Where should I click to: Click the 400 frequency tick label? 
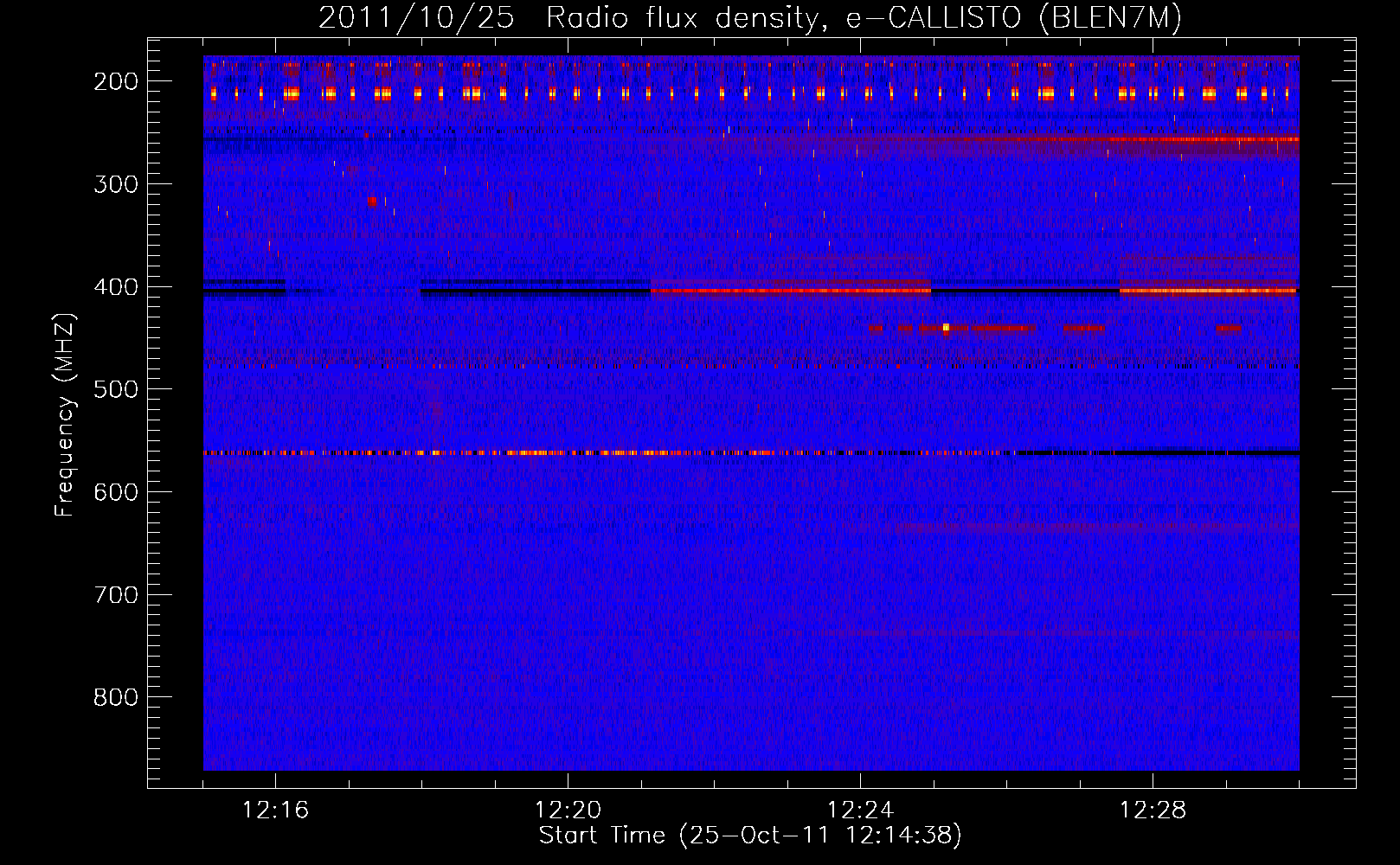click(x=116, y=287)
